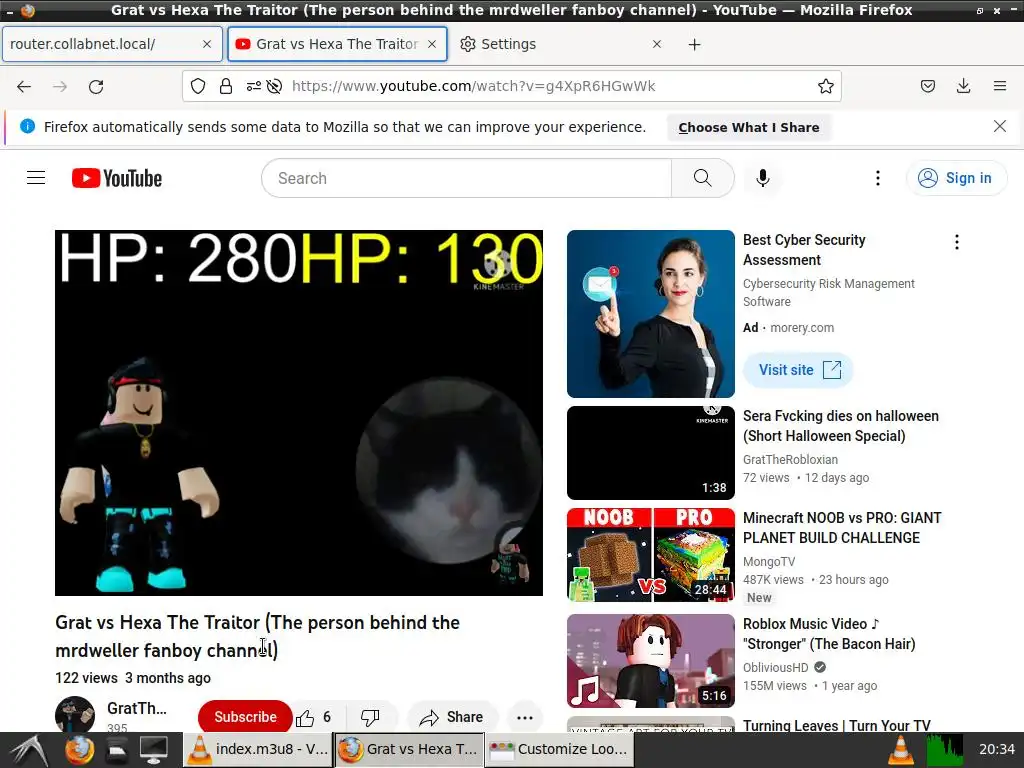Reload the current YouTube page
1024x768 pixels.
(x=96, y=86)
